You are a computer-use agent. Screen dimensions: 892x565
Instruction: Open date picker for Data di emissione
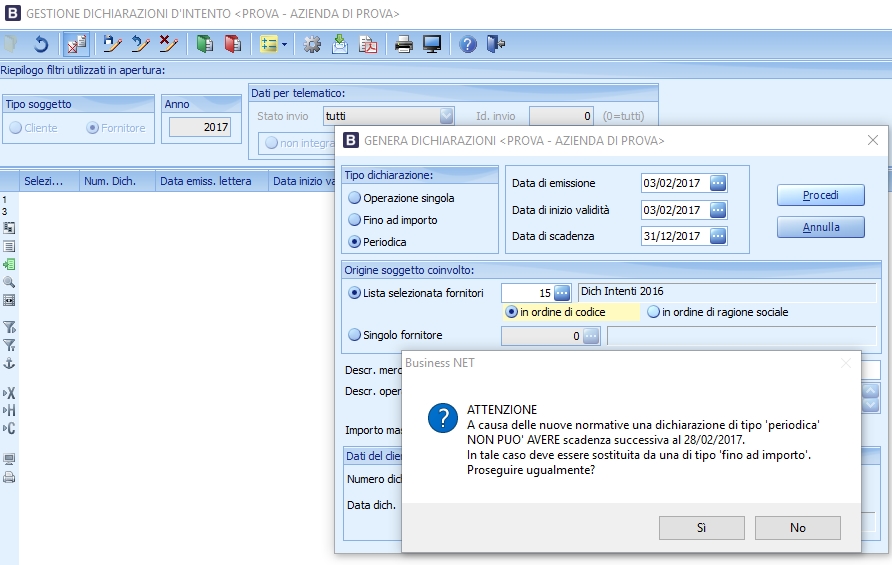pyautogui.click(x=717, y=183)
